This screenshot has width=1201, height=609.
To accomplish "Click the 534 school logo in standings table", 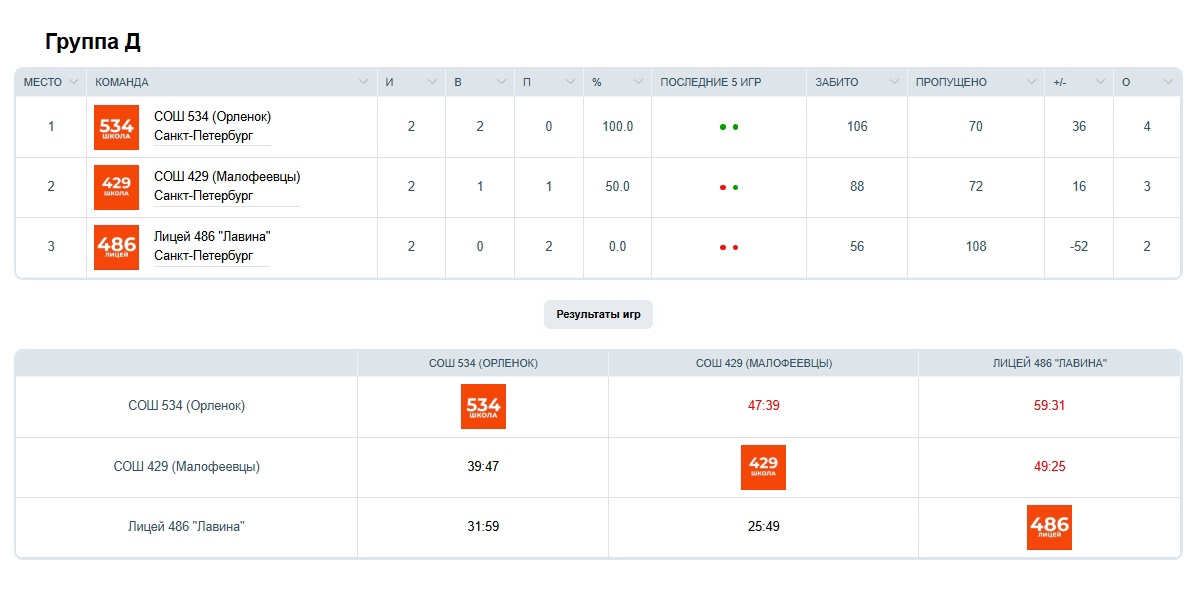I will click(x=116, y=127).
